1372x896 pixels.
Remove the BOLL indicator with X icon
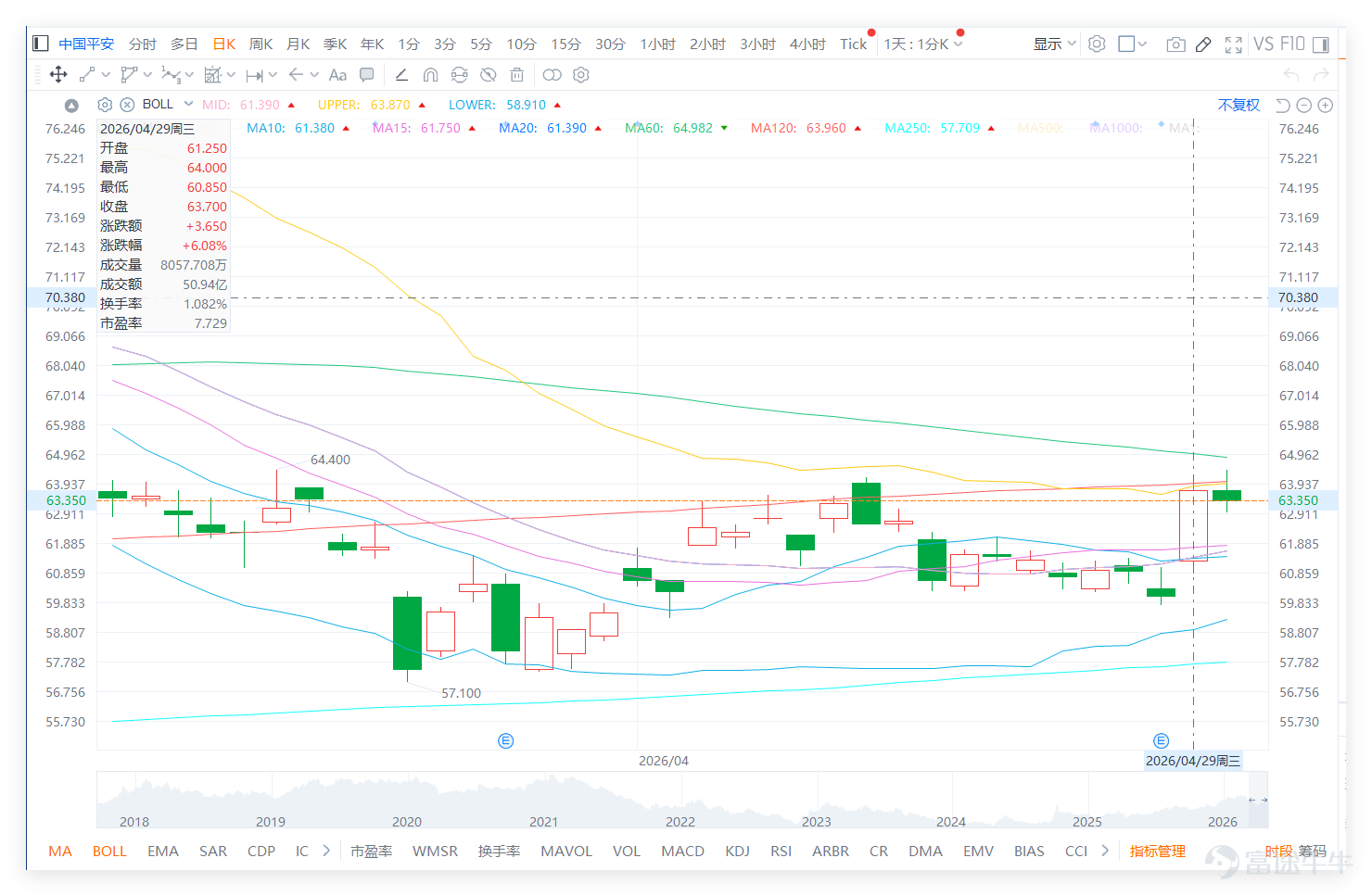click(127, 105)
